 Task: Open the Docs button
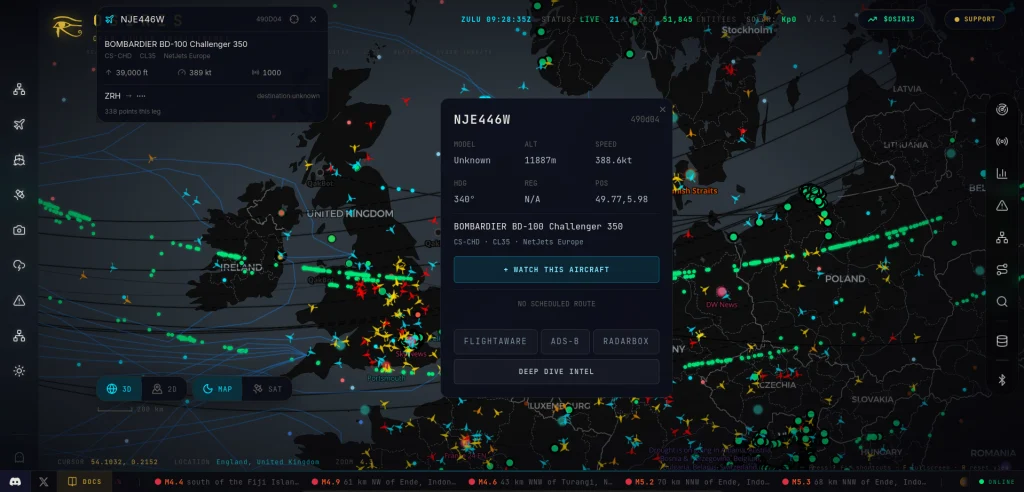(84, 482)
